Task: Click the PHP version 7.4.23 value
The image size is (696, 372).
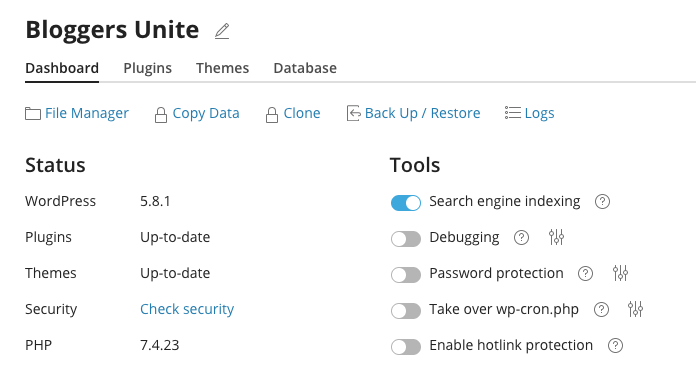Action: (160, 345)
